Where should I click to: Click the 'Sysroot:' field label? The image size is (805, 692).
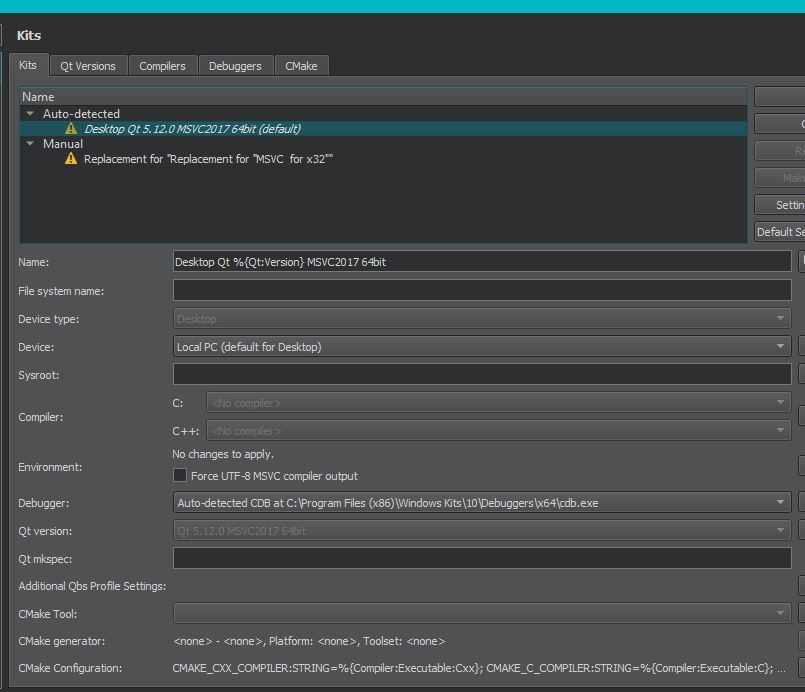39,375
